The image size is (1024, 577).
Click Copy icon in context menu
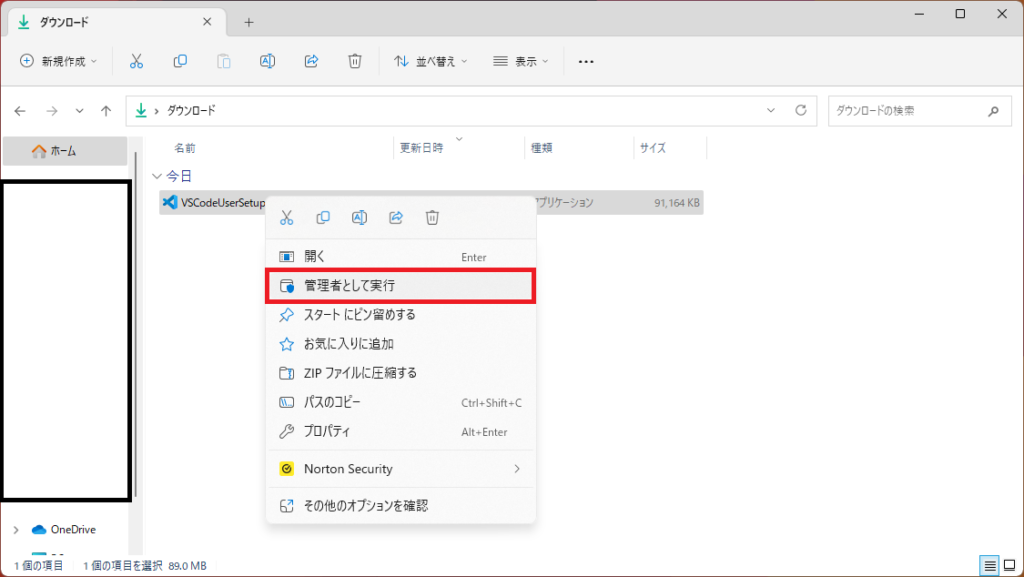click(x=323, y=217)
